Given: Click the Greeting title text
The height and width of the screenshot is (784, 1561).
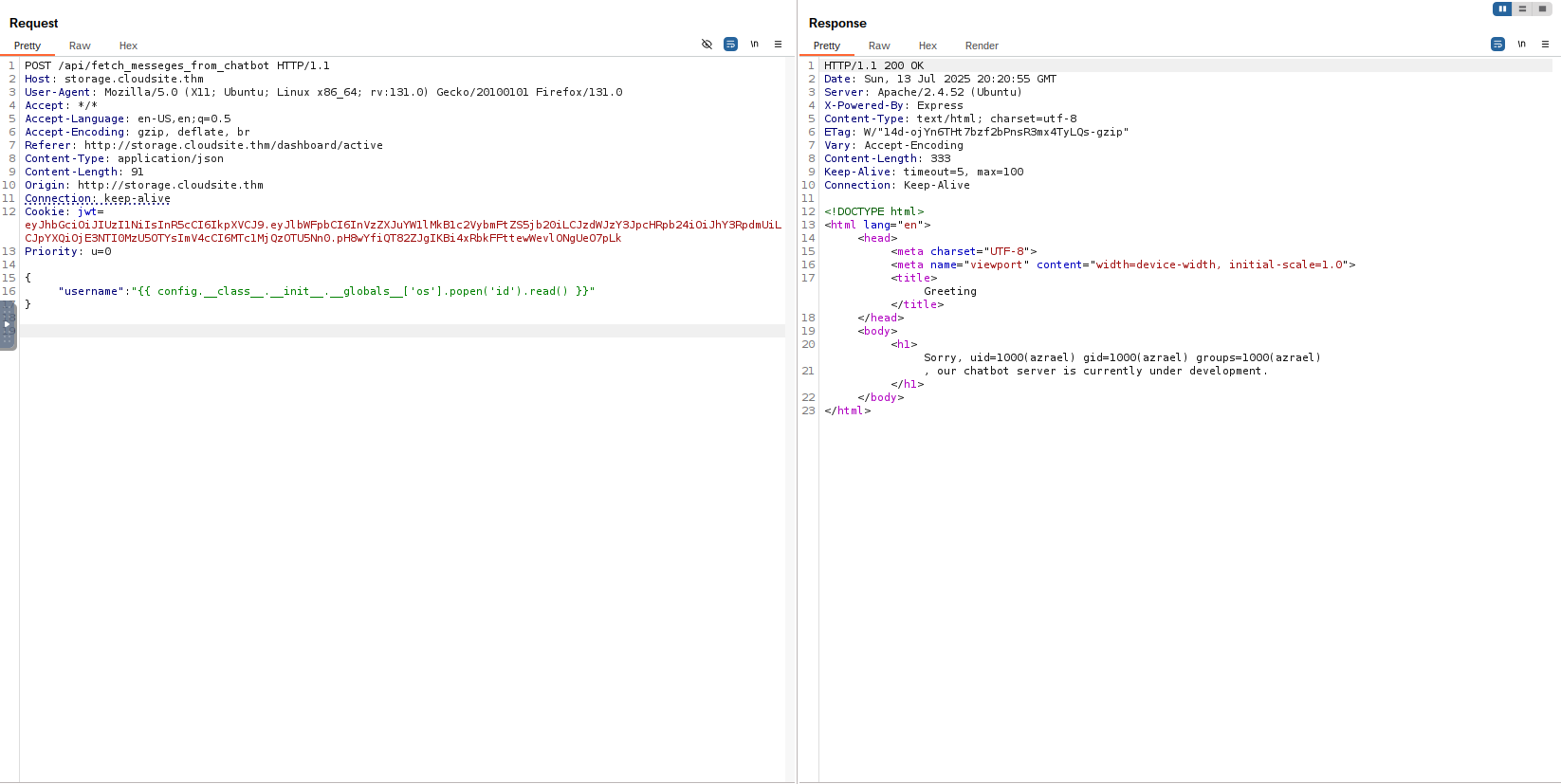Looking at the screenshot, I should [x=950, y=291].
